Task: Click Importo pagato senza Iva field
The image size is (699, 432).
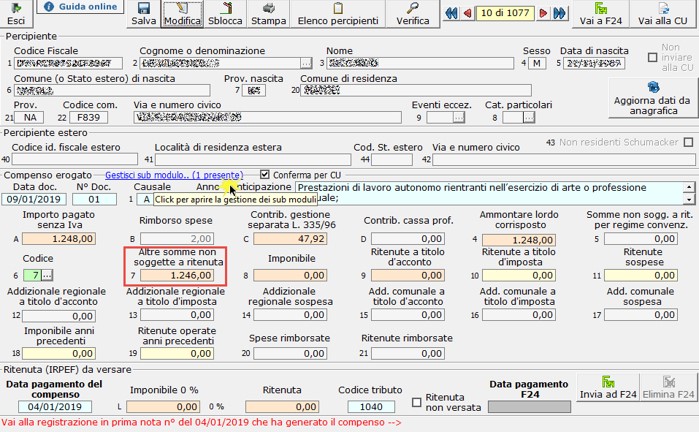Action: point(59,239)
